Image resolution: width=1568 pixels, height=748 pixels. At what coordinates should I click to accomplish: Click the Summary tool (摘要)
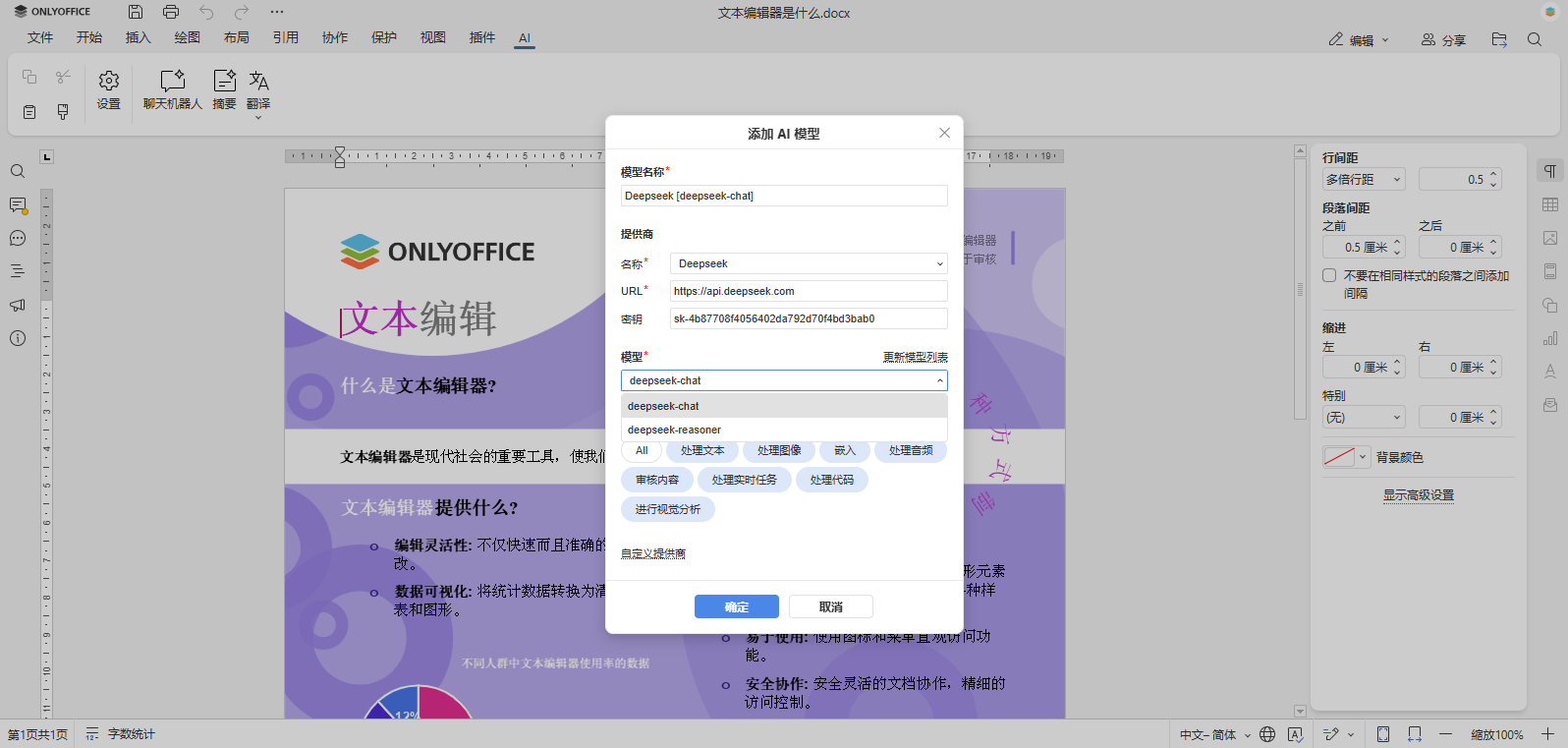[225, 90]
